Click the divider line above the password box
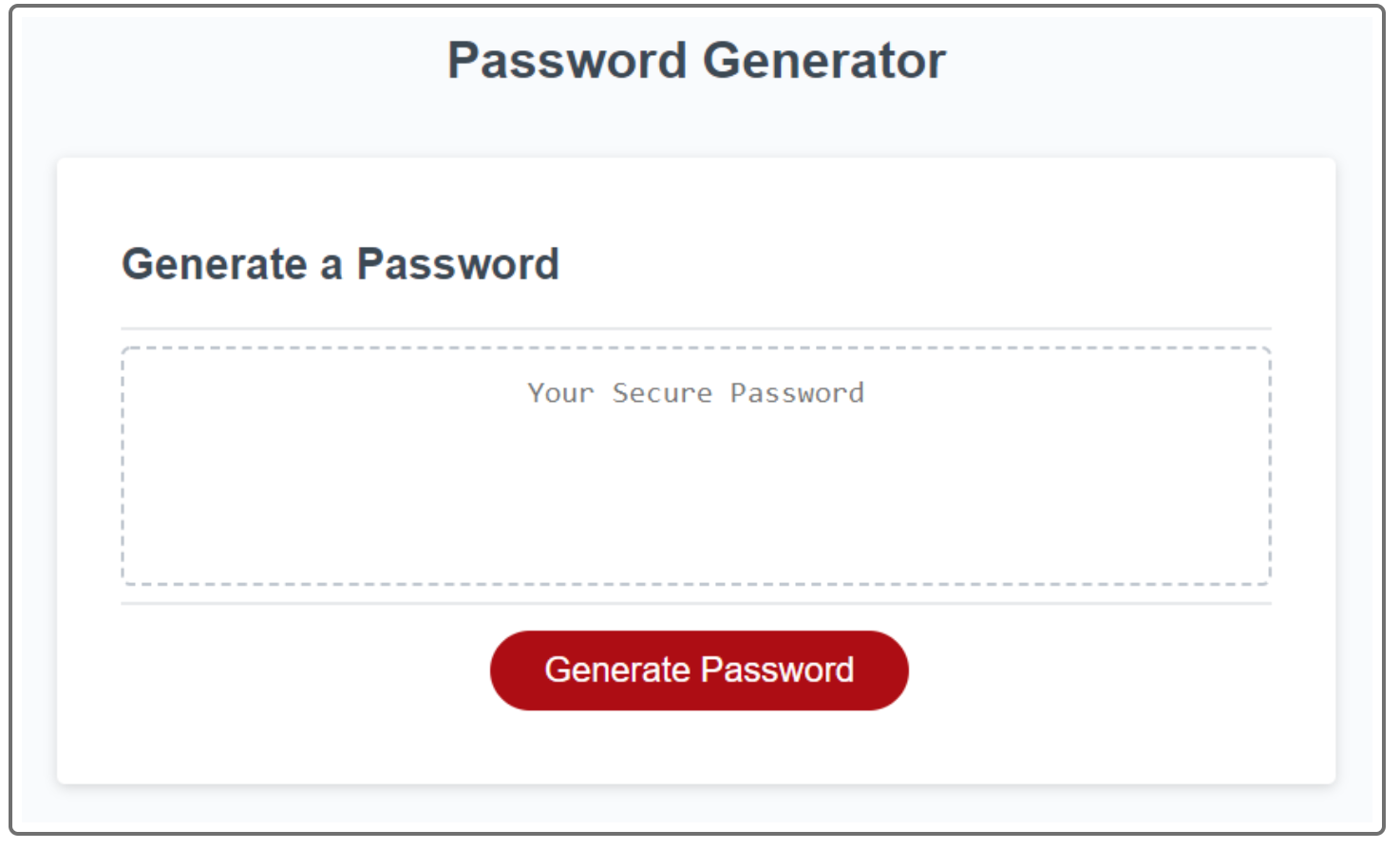Viewport: 1400px width, 849px height. [696, 326]
